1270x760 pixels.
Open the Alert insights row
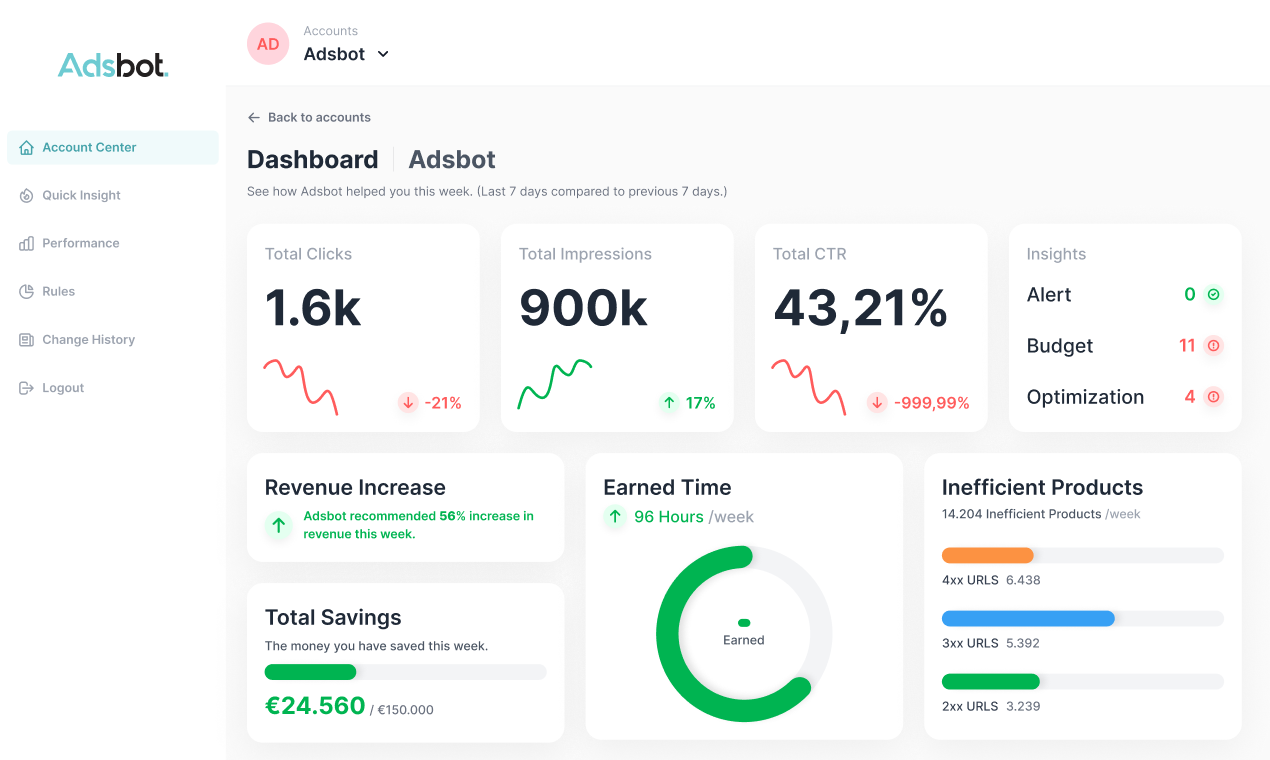(x=1125, y=295)
